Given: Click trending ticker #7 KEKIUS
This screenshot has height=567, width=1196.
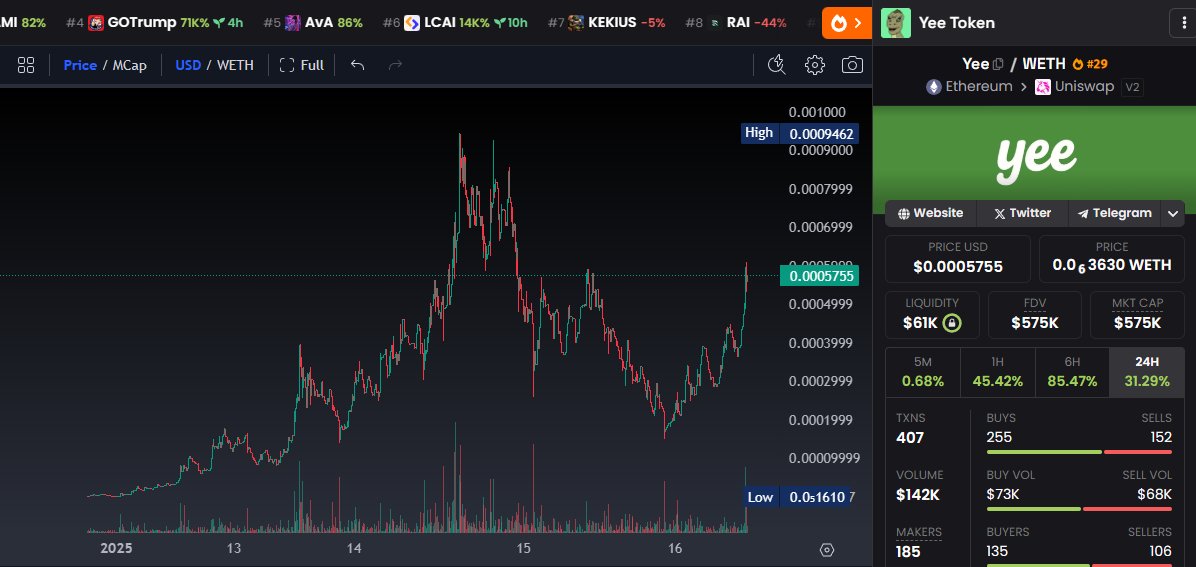Looking at the screenshot, I should pos(606,22).
